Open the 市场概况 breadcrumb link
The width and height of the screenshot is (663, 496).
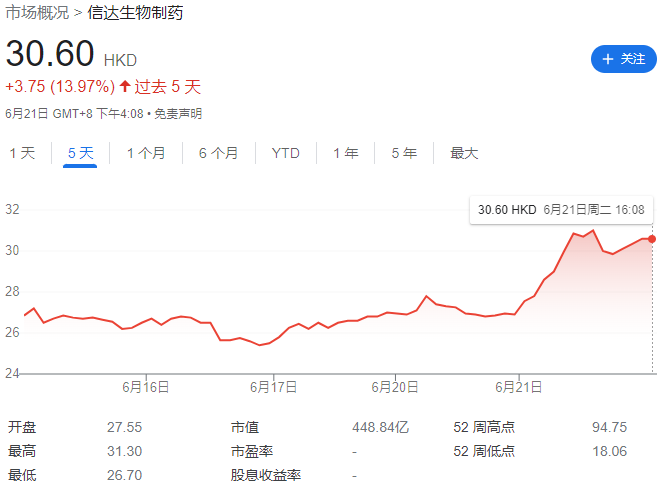click(37, 13)
